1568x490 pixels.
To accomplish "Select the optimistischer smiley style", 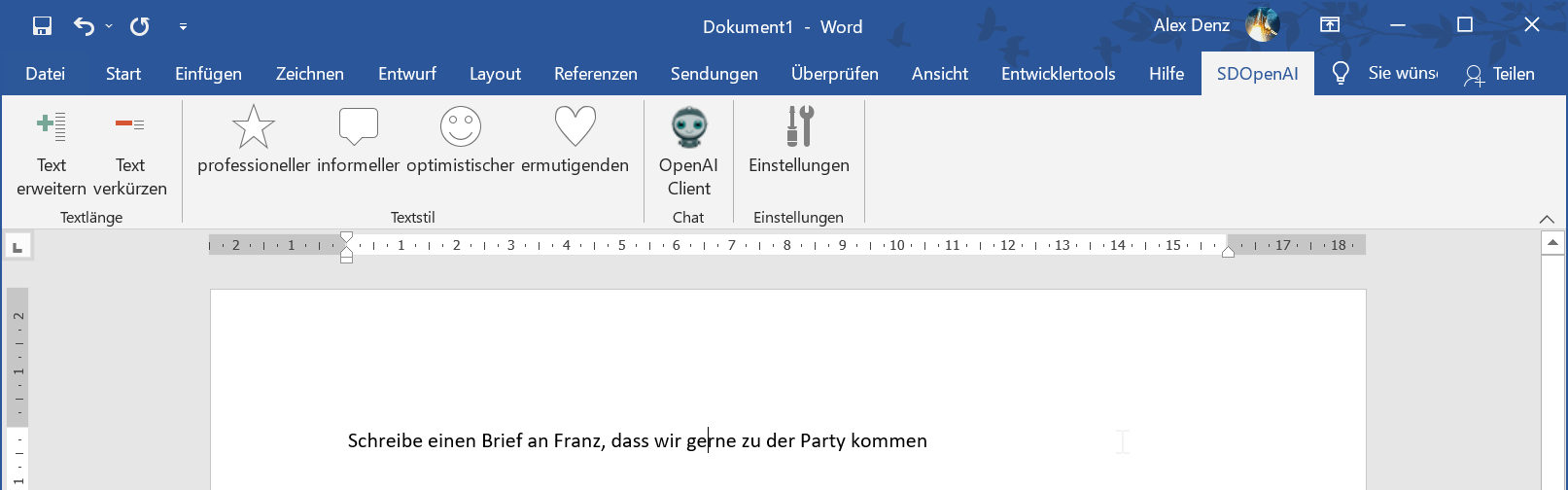I will tap(461, 126).
